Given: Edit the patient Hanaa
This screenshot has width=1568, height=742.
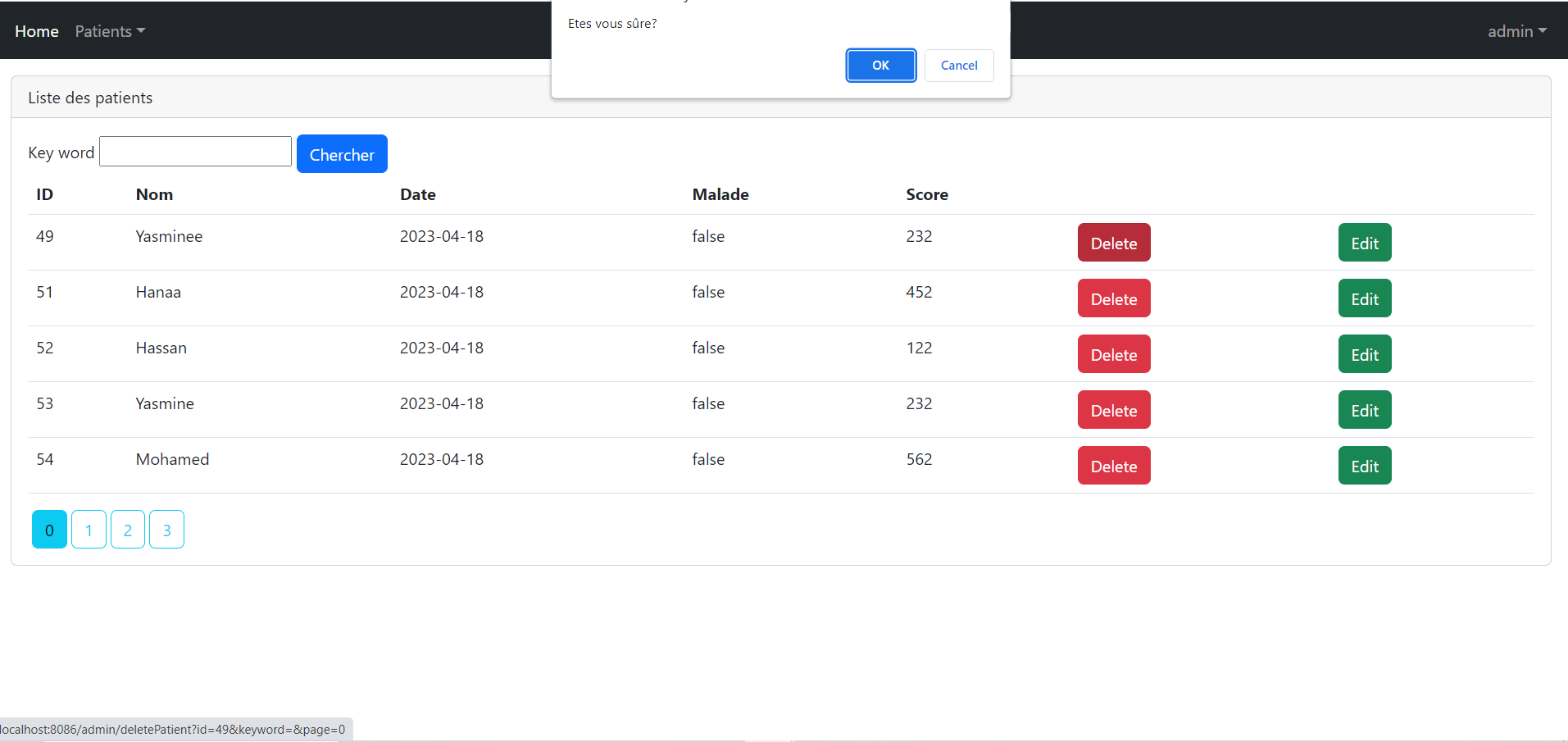Looking at the screenshot, I should coord(1363,298).
